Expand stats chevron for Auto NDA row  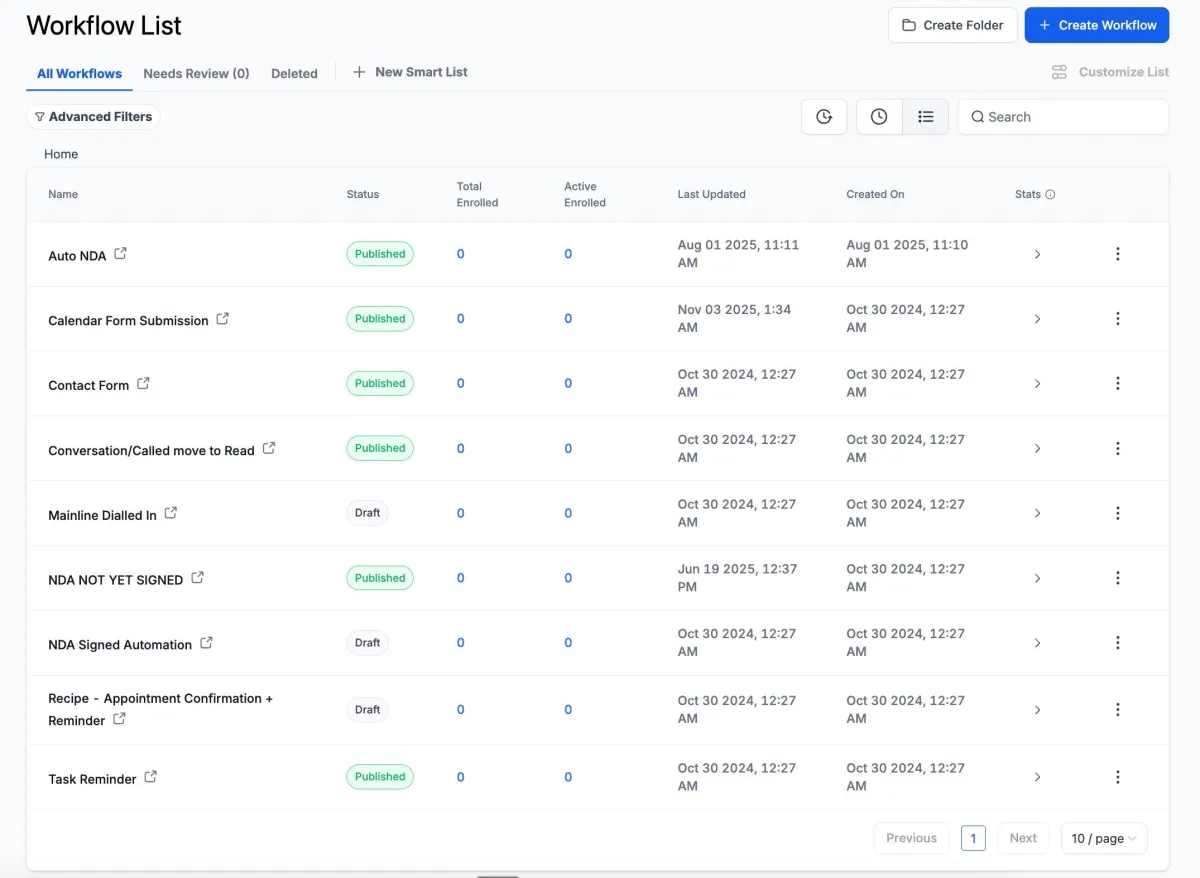(1037, 254)
